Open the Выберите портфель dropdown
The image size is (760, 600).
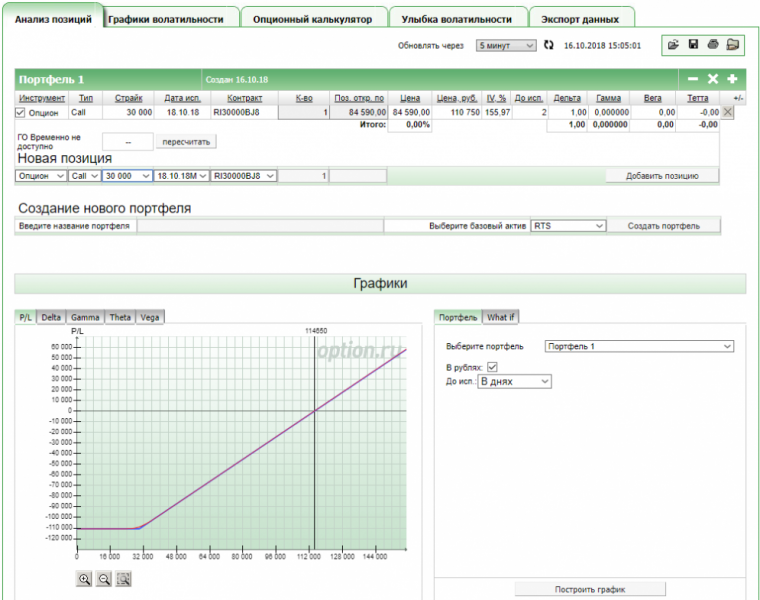click(x=639, y=346)
